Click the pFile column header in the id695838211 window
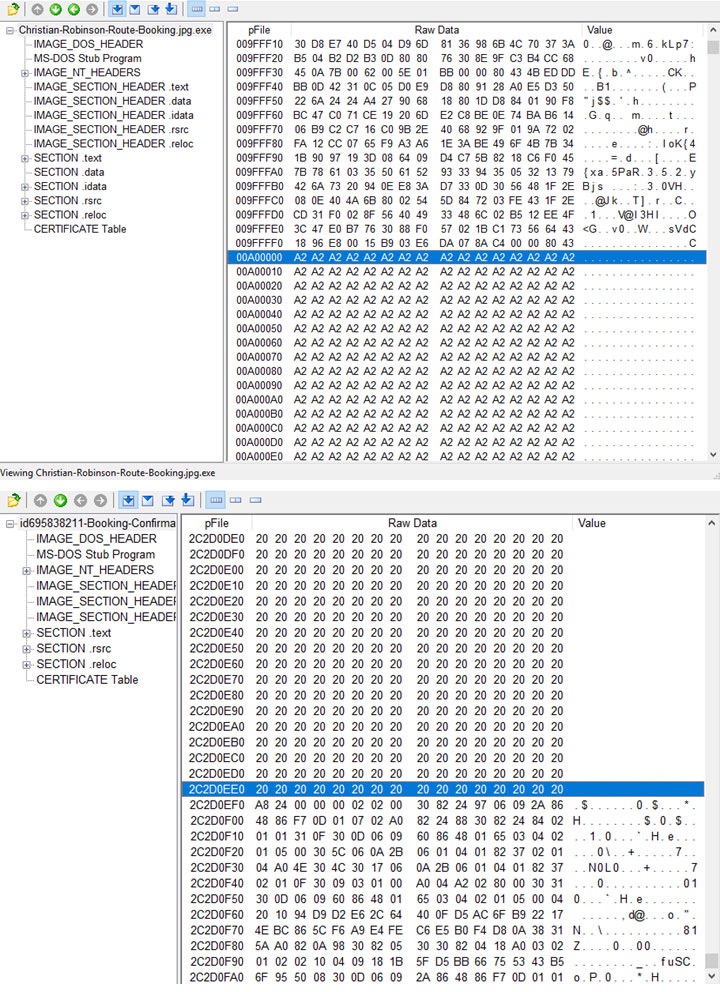This screenshot has width=720, height=992. point(216,523)
